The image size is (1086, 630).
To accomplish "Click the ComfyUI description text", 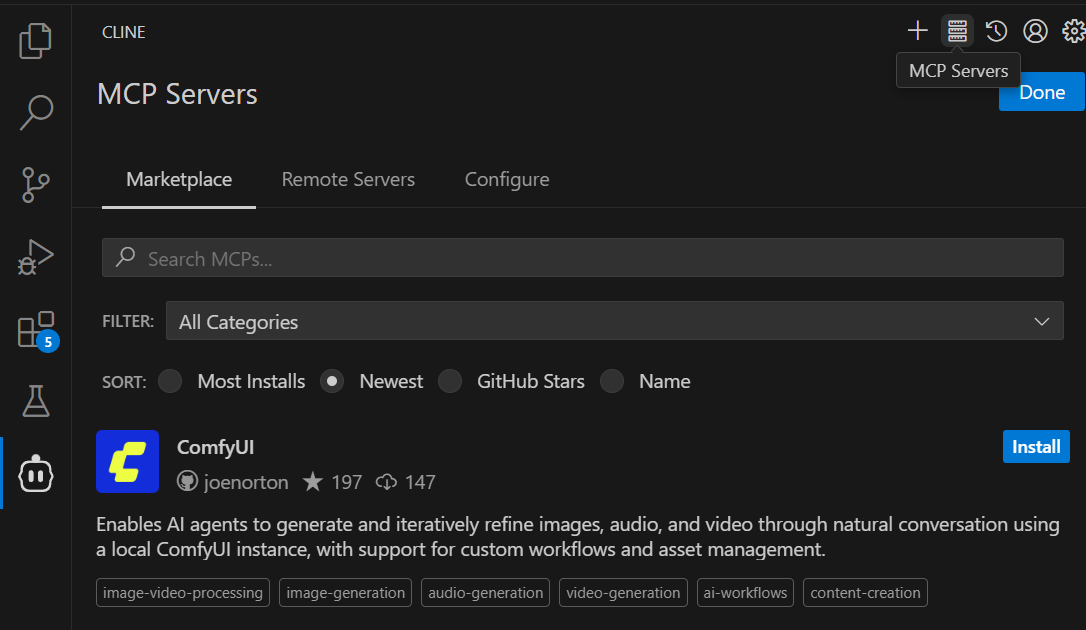I will (x=578, y=537).
